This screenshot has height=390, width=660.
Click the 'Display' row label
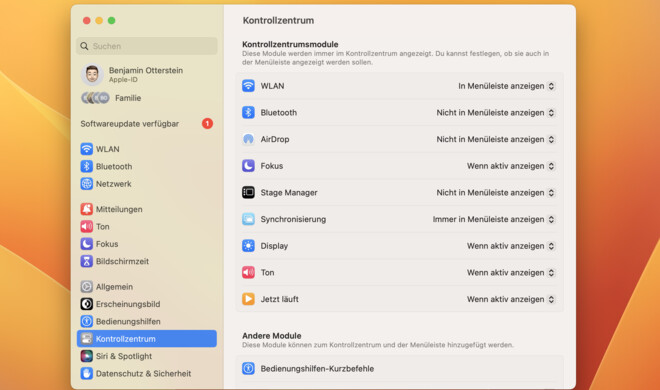tap(274, 246)
